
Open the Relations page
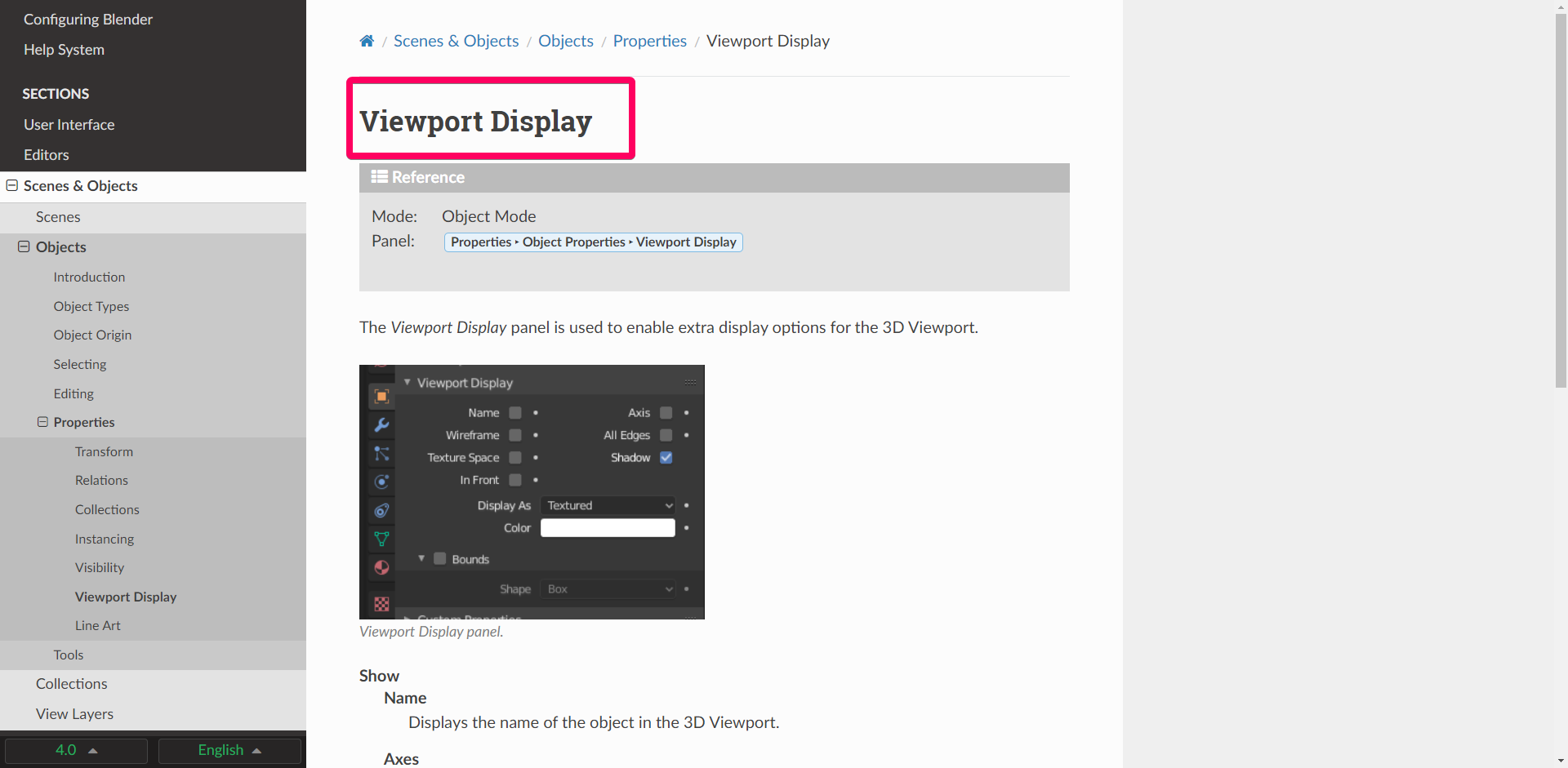pyautogui.click(x=101, y=481)
